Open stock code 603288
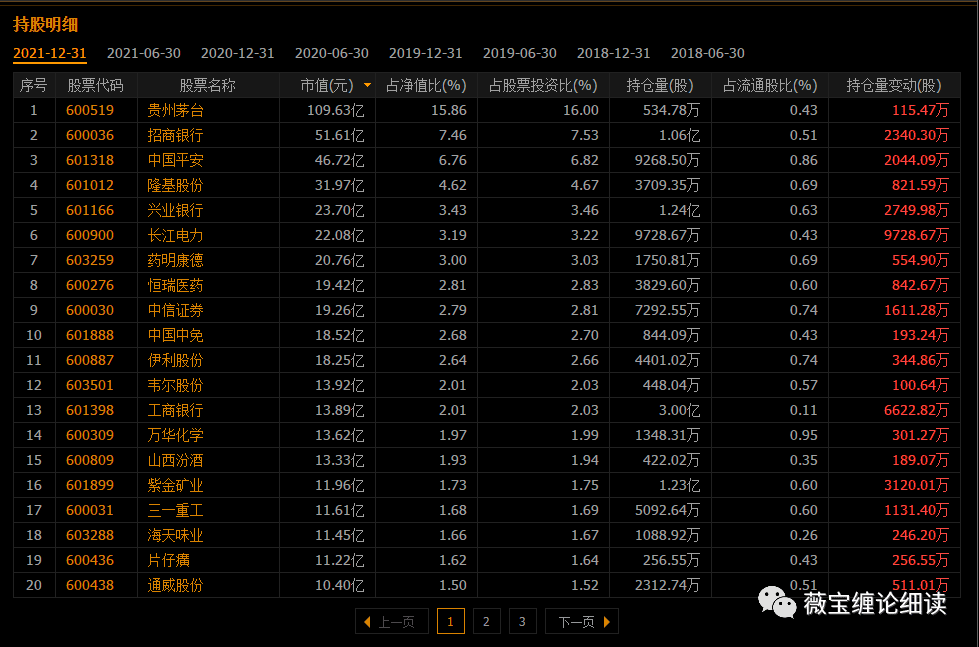The image size is (979, 647). coord(90,535)
